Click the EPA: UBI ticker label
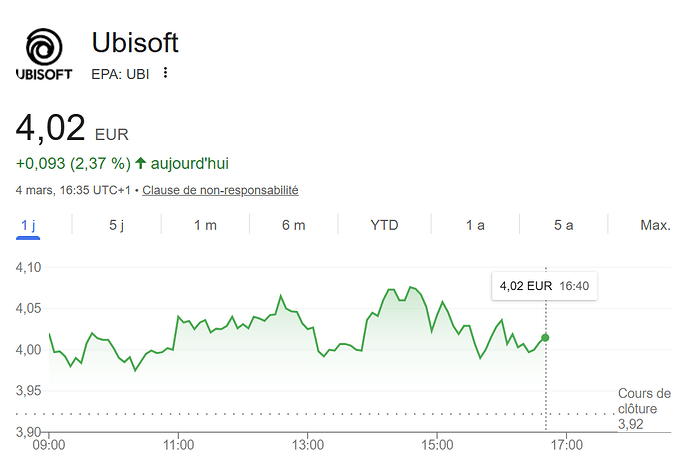This screenshot has width=690, height=464. click(x=120, y=73)
